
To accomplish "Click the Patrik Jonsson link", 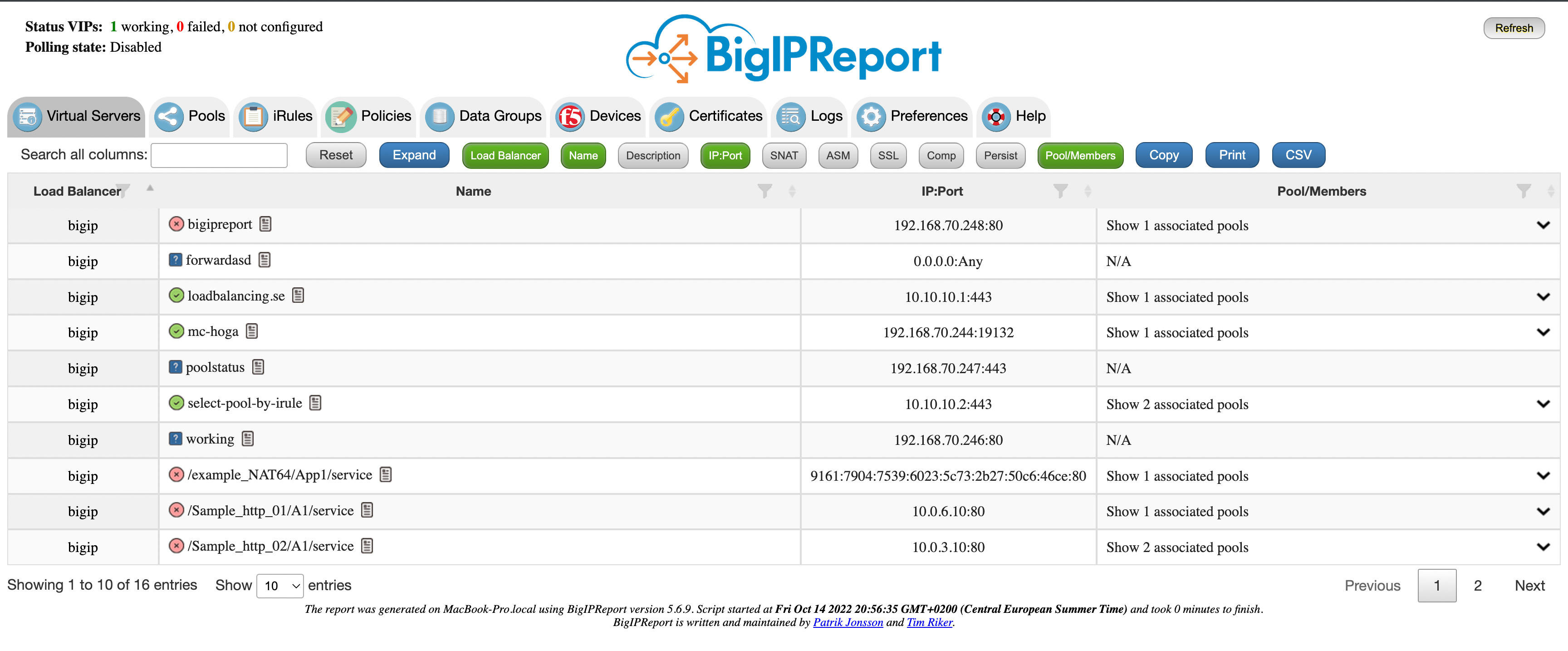I will (x=848, y=622).
